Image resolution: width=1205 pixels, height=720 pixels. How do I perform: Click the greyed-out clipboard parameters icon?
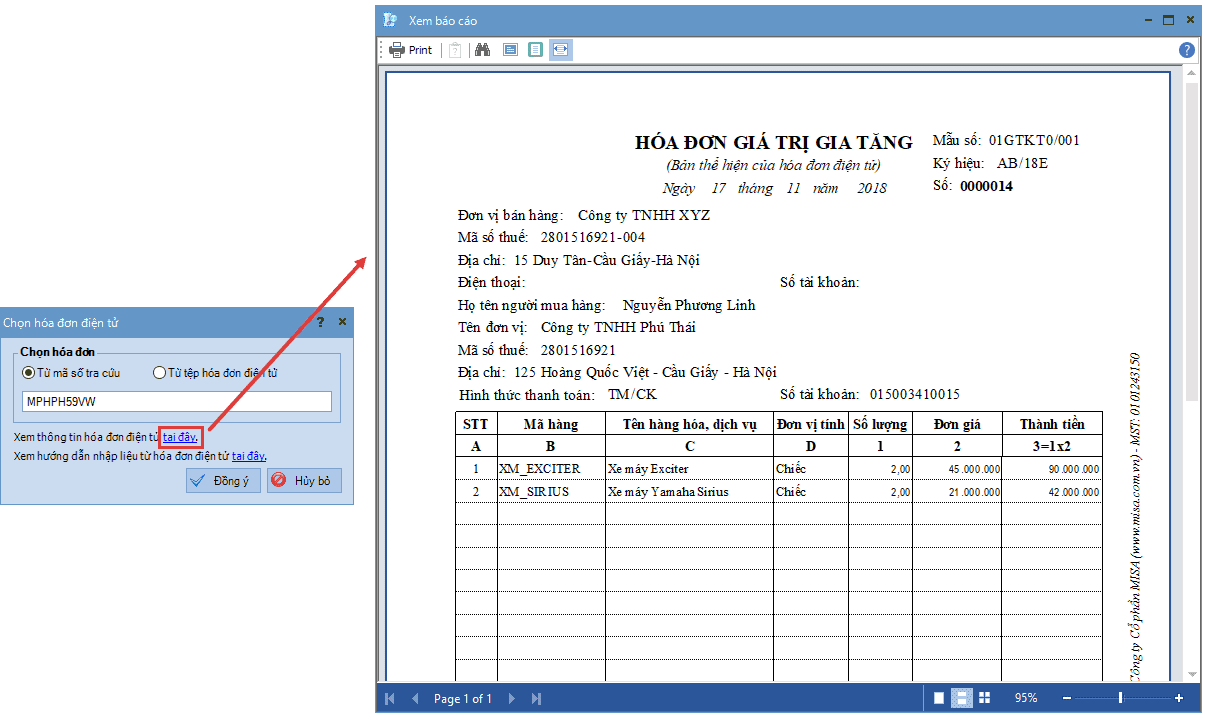(x=455, y=50)
